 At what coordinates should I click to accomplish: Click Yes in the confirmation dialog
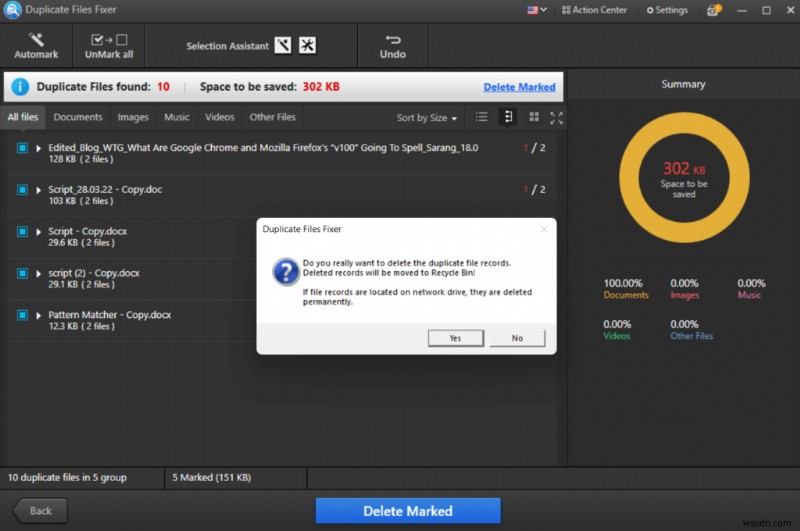(456, 338)
